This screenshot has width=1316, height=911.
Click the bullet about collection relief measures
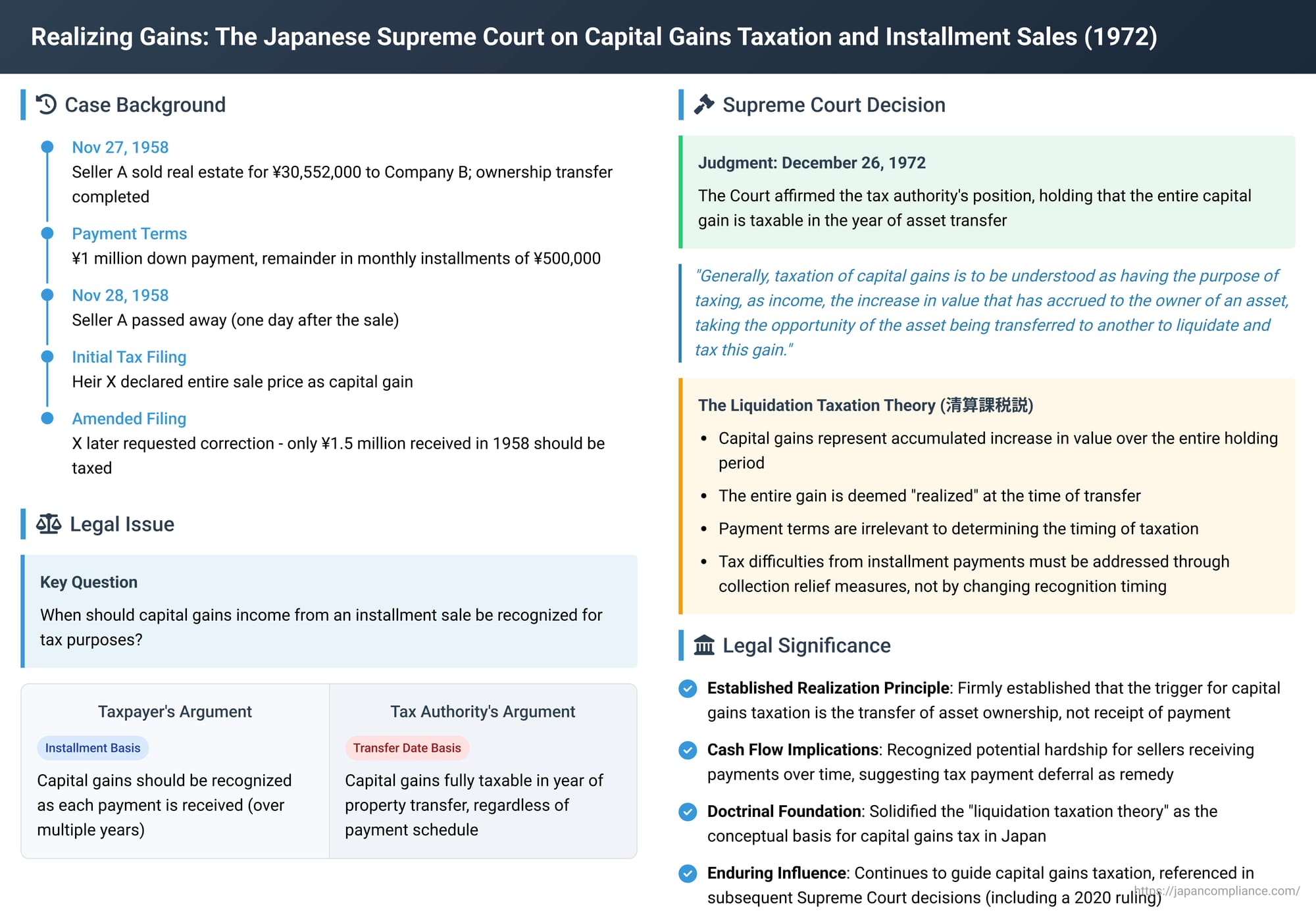coord(974,574)
